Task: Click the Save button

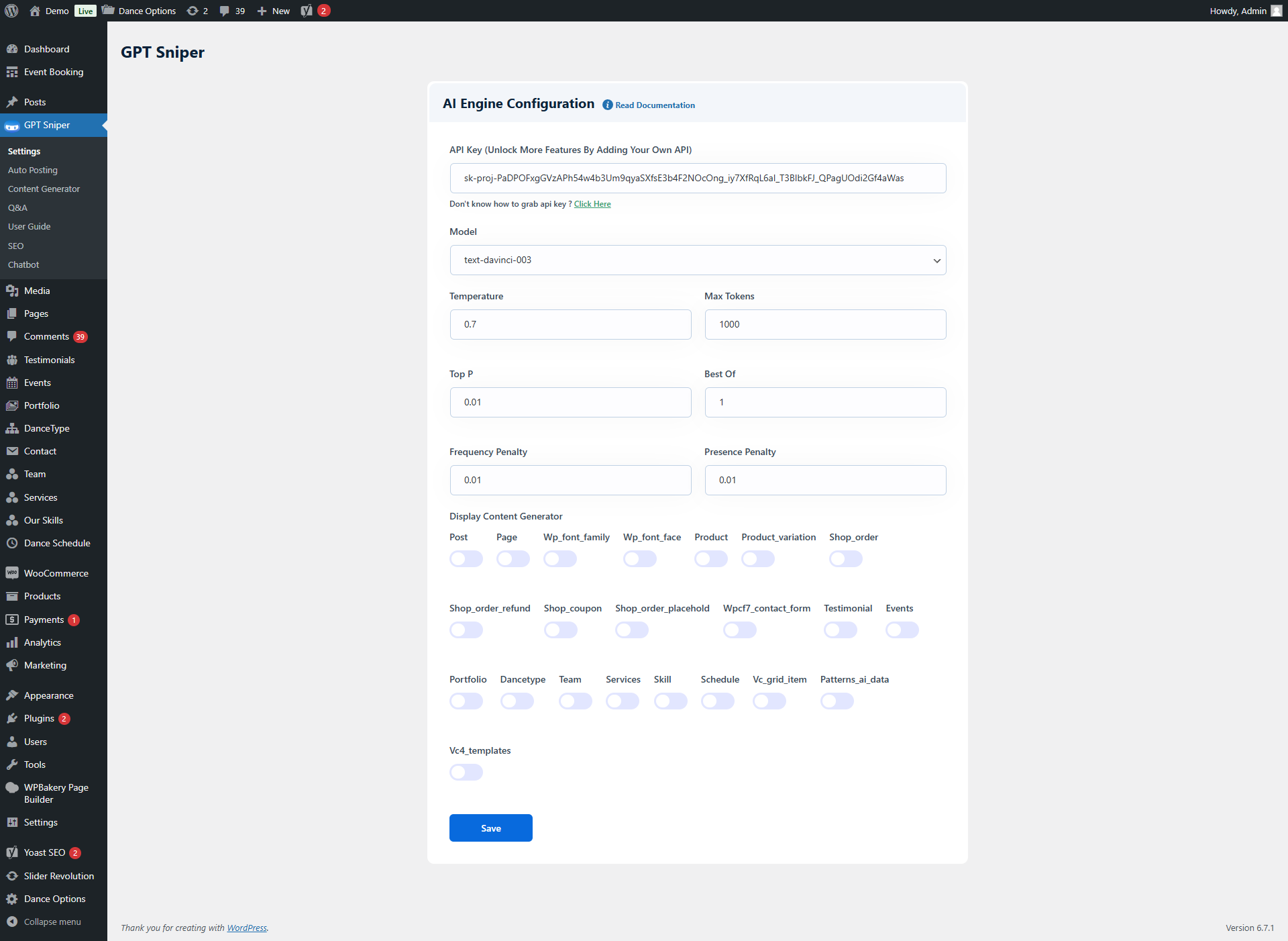Action: pyautogui.click(x=491, y=828)
